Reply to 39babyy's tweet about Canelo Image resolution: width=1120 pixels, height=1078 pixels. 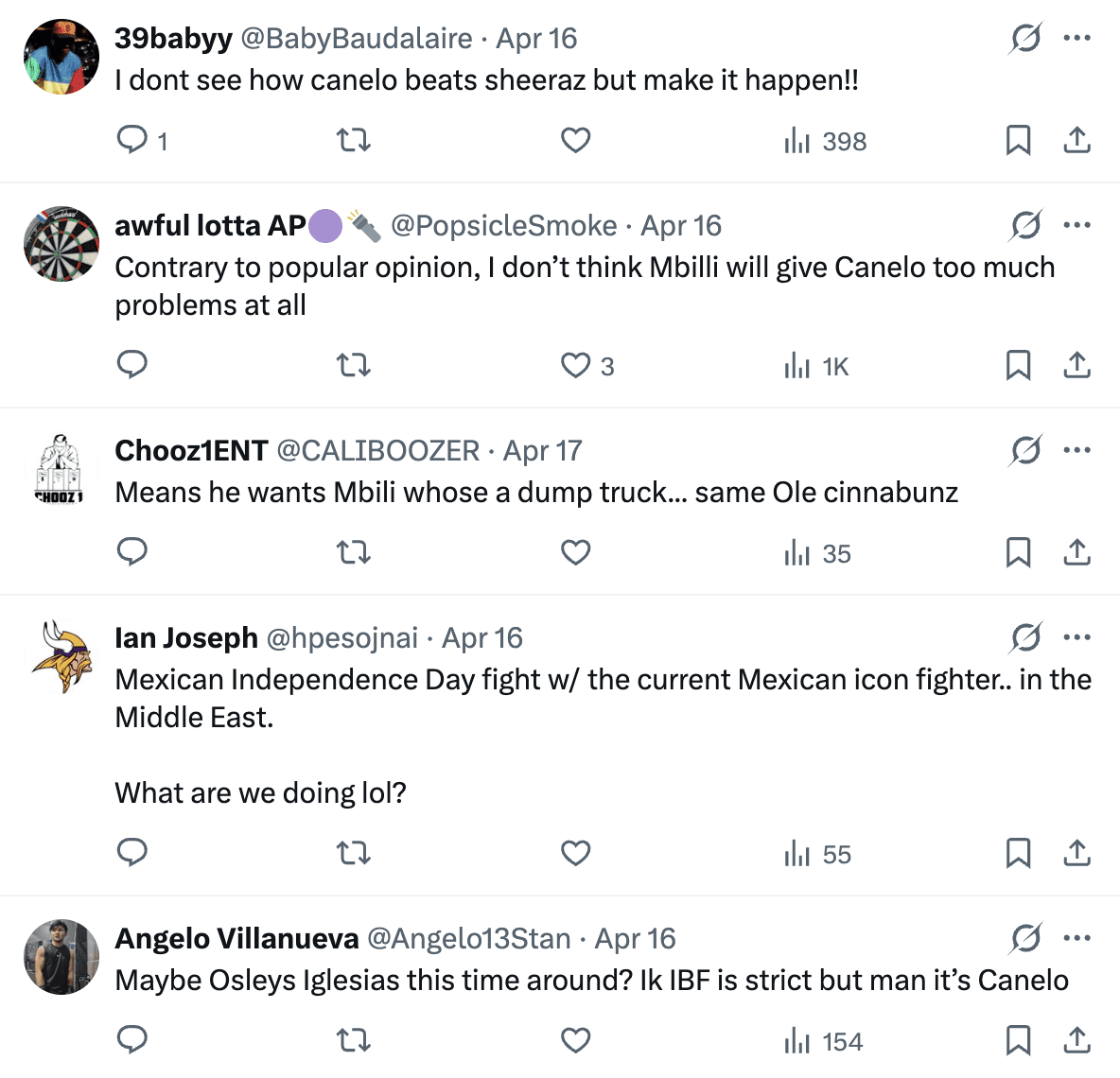point(132,141)
